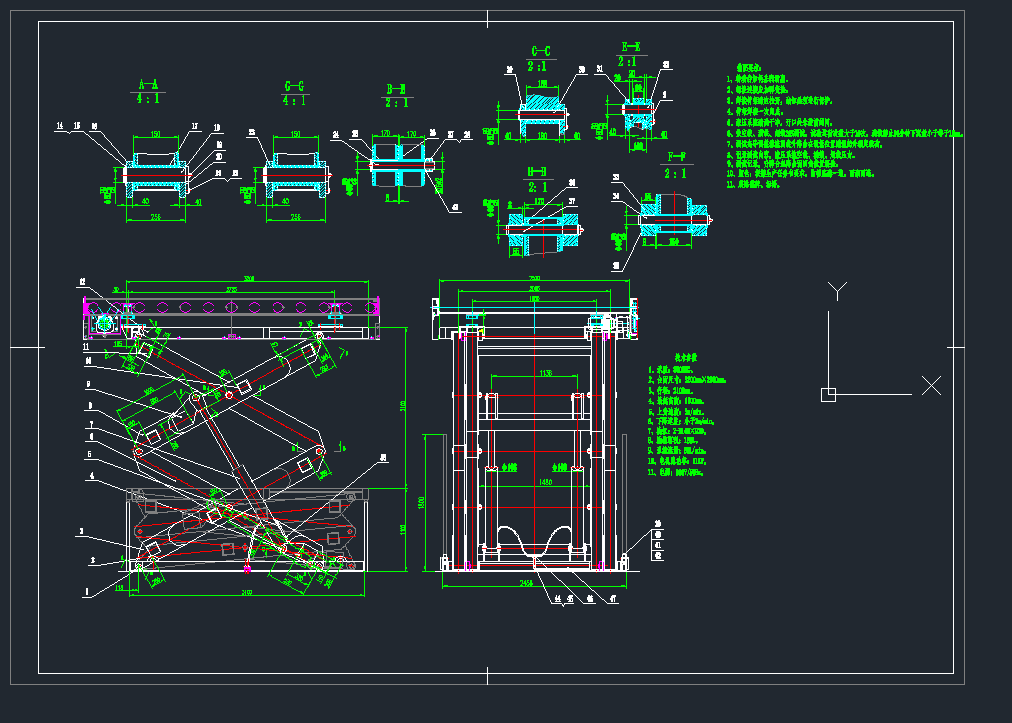Image resolution: width=1012 pixels, height=723 pixels.
Task: Select the G-G section view title
Action: [x=294, y=85]
